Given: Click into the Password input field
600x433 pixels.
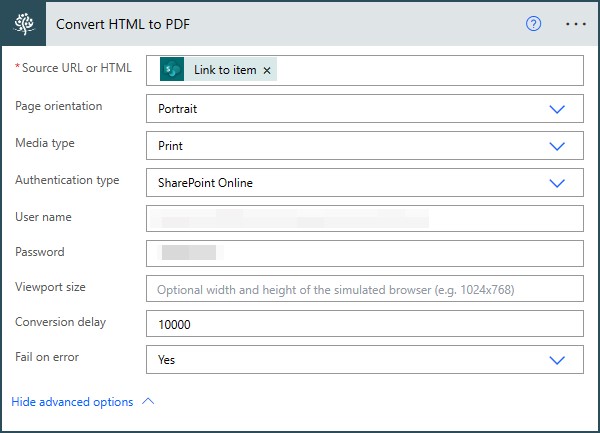Looking at the screenshot, I should click(365, 254).
